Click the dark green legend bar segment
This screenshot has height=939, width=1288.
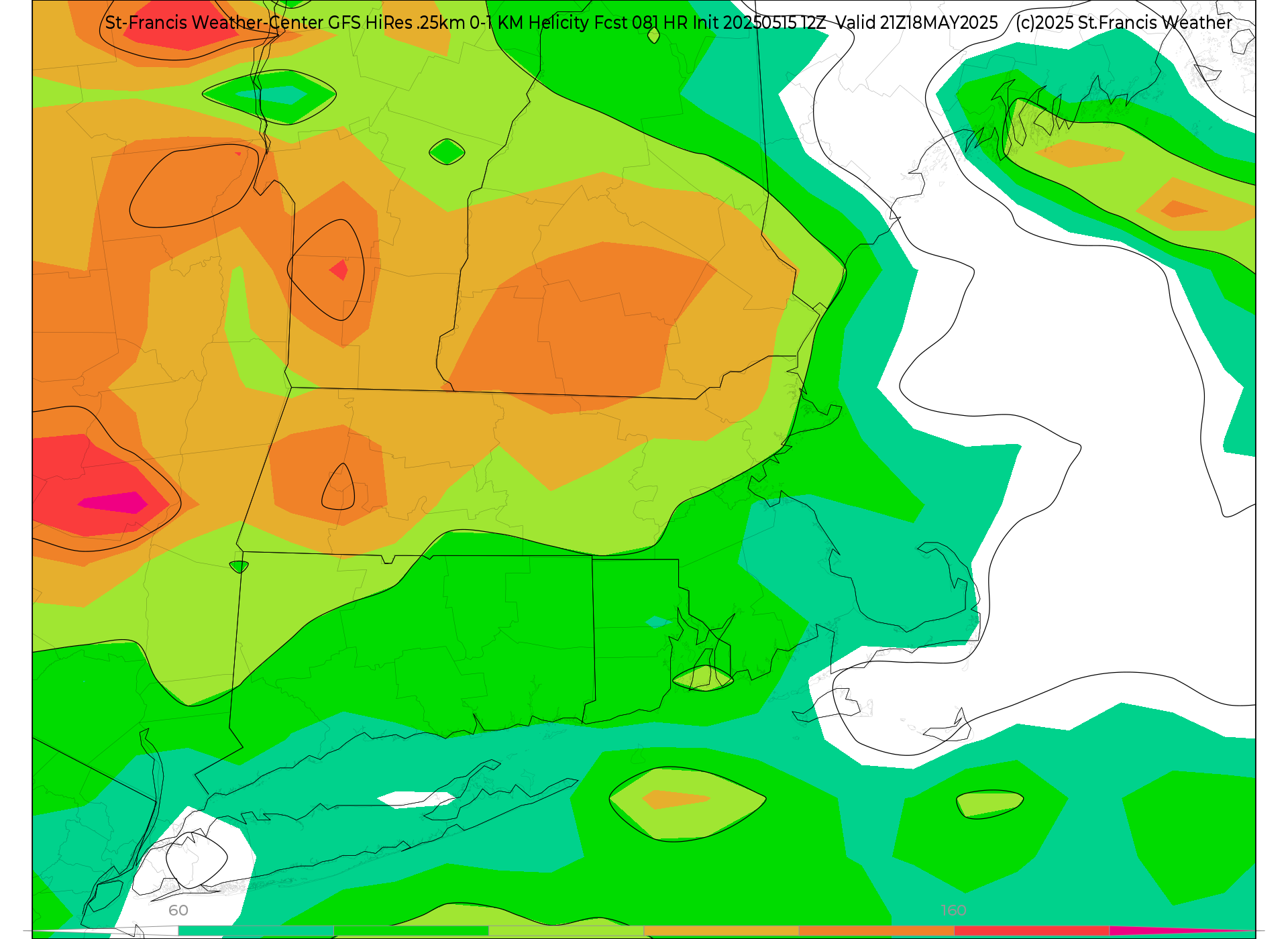click(411, 931)
